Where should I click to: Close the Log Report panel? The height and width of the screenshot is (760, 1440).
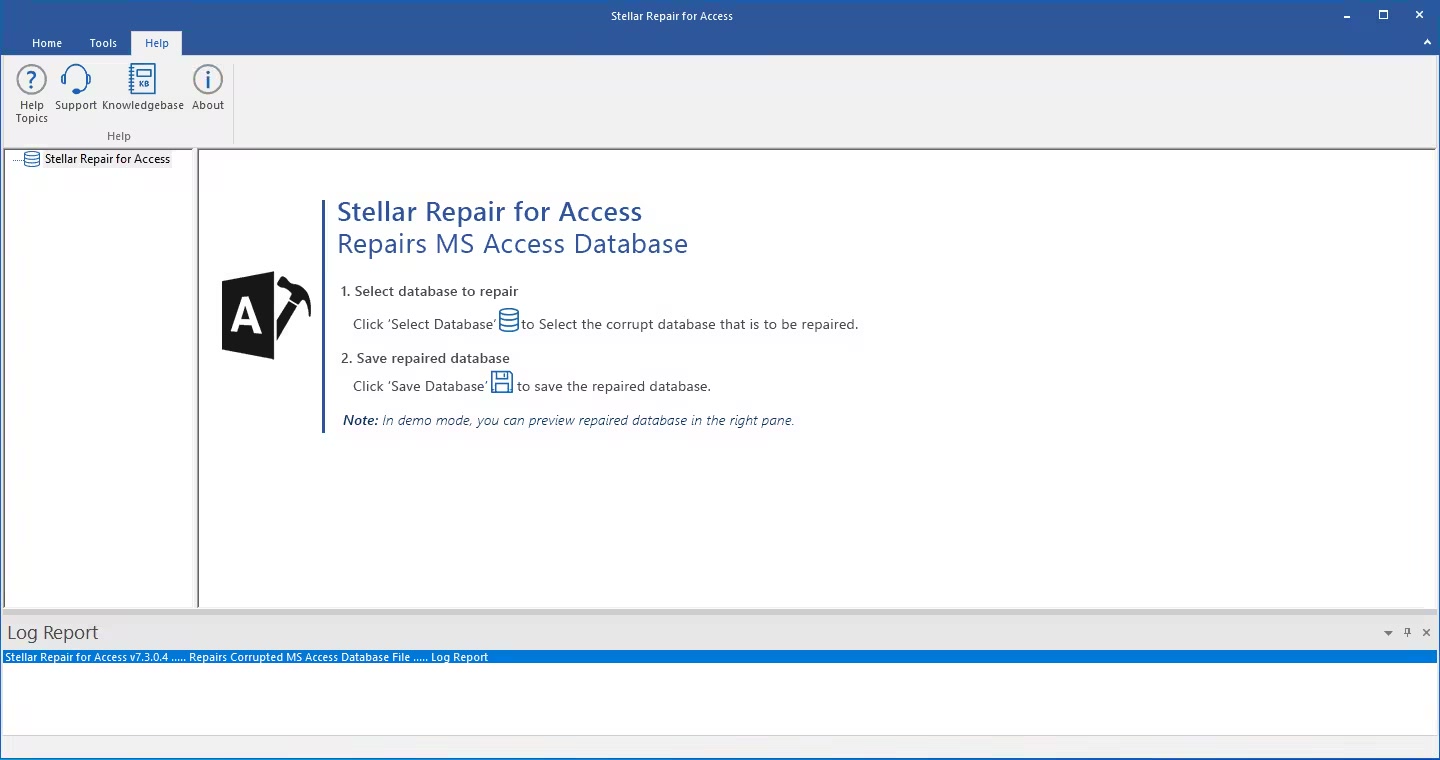point(1426,633)
